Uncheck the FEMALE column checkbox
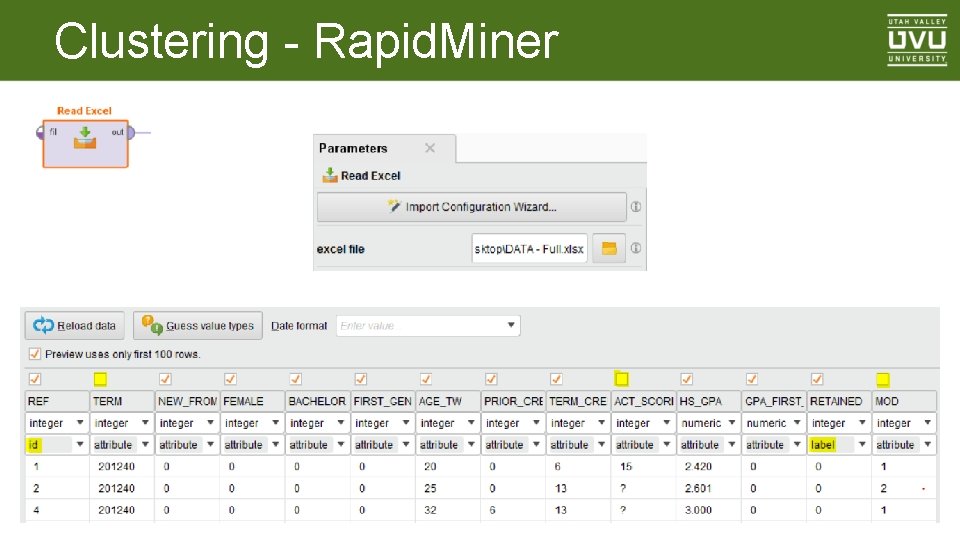 click(x=230, y=380)
